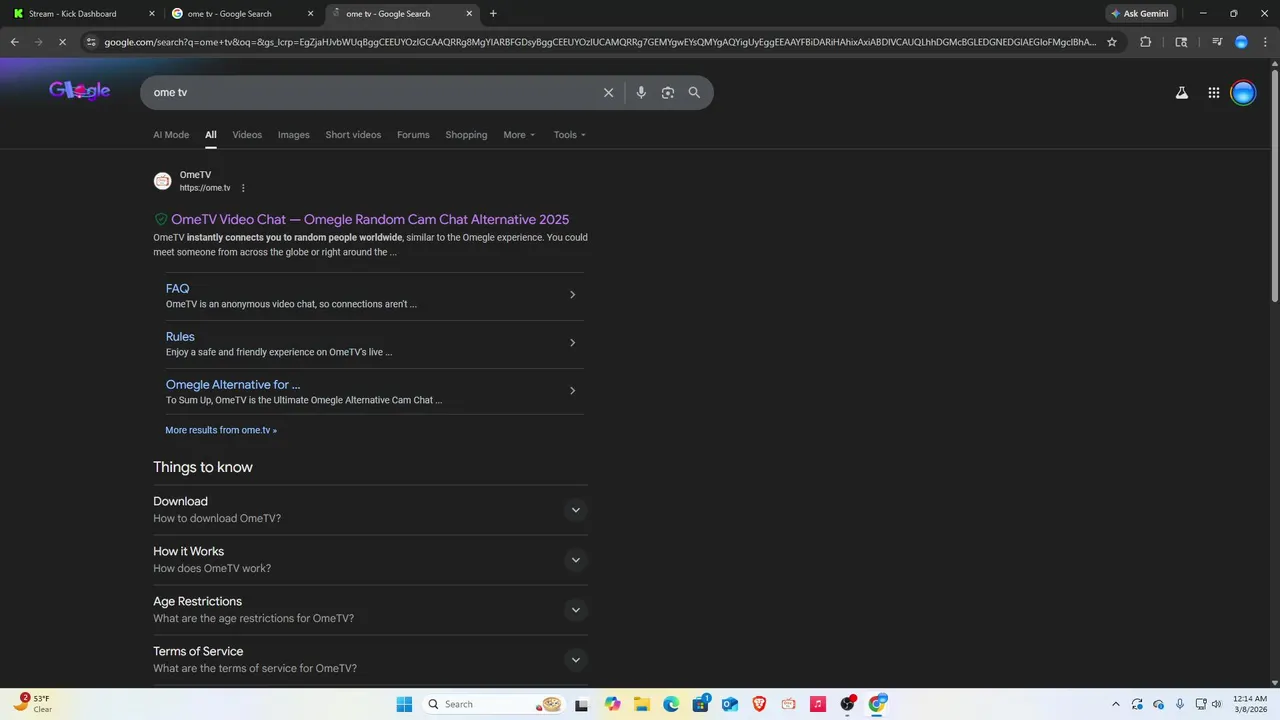The width and height of the screenshot is (1280, 720).
Task: Switch to the Shopping results tab
Action: [x=466, y=135]
